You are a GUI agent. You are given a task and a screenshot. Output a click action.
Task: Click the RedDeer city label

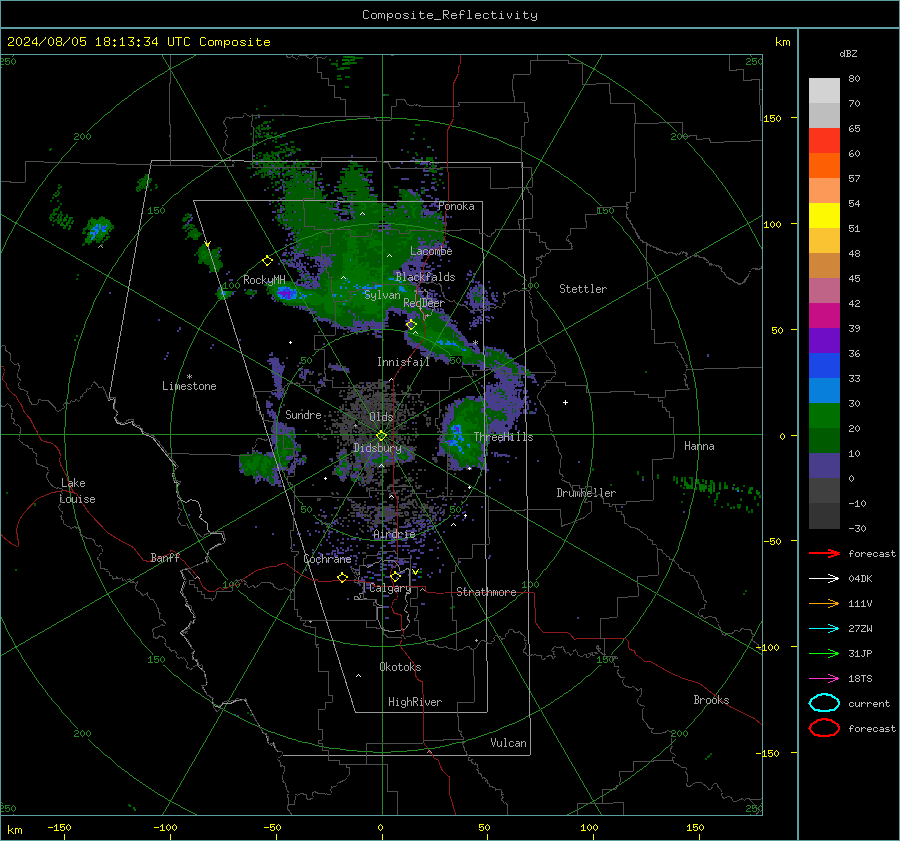click(x=424, y=303)
